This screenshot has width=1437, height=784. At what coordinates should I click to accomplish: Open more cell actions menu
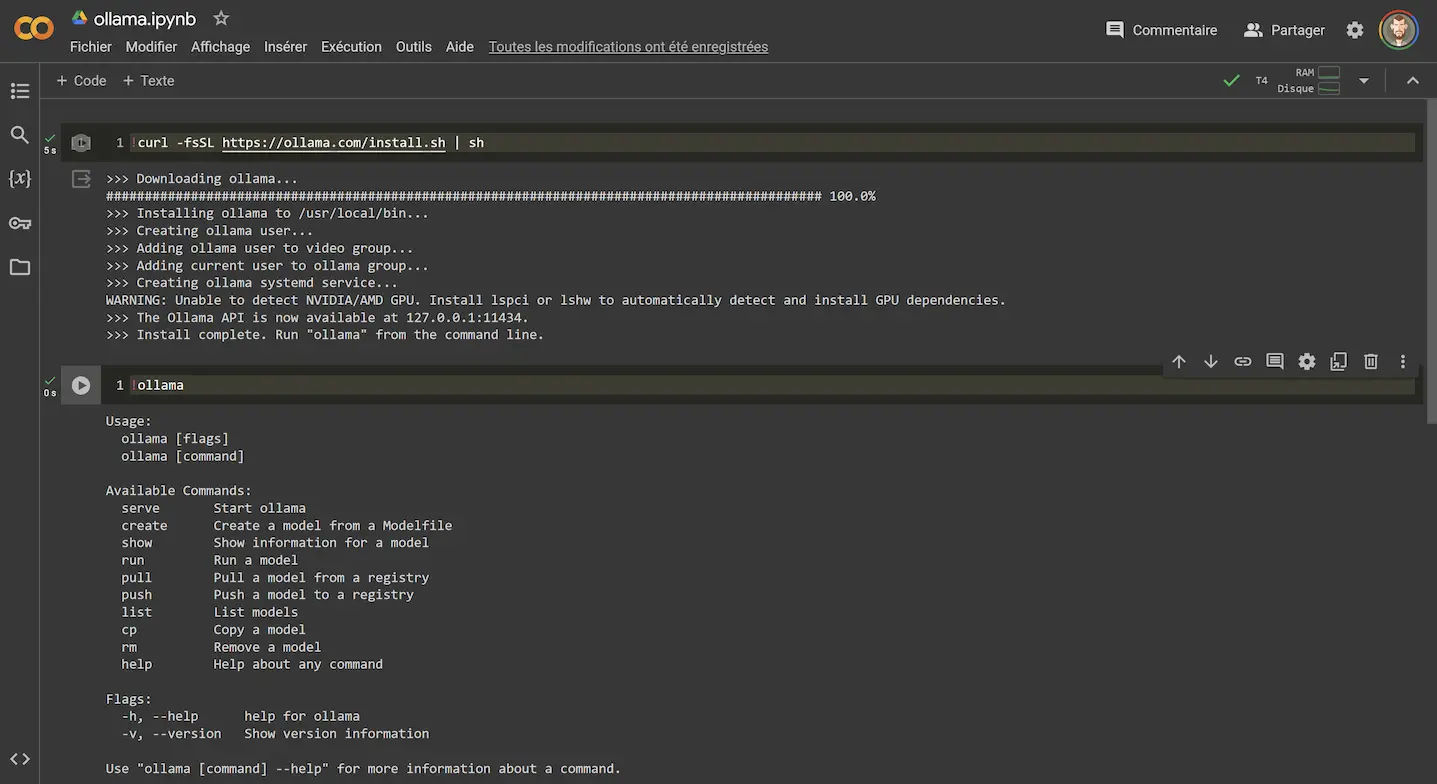point(1403,362)
